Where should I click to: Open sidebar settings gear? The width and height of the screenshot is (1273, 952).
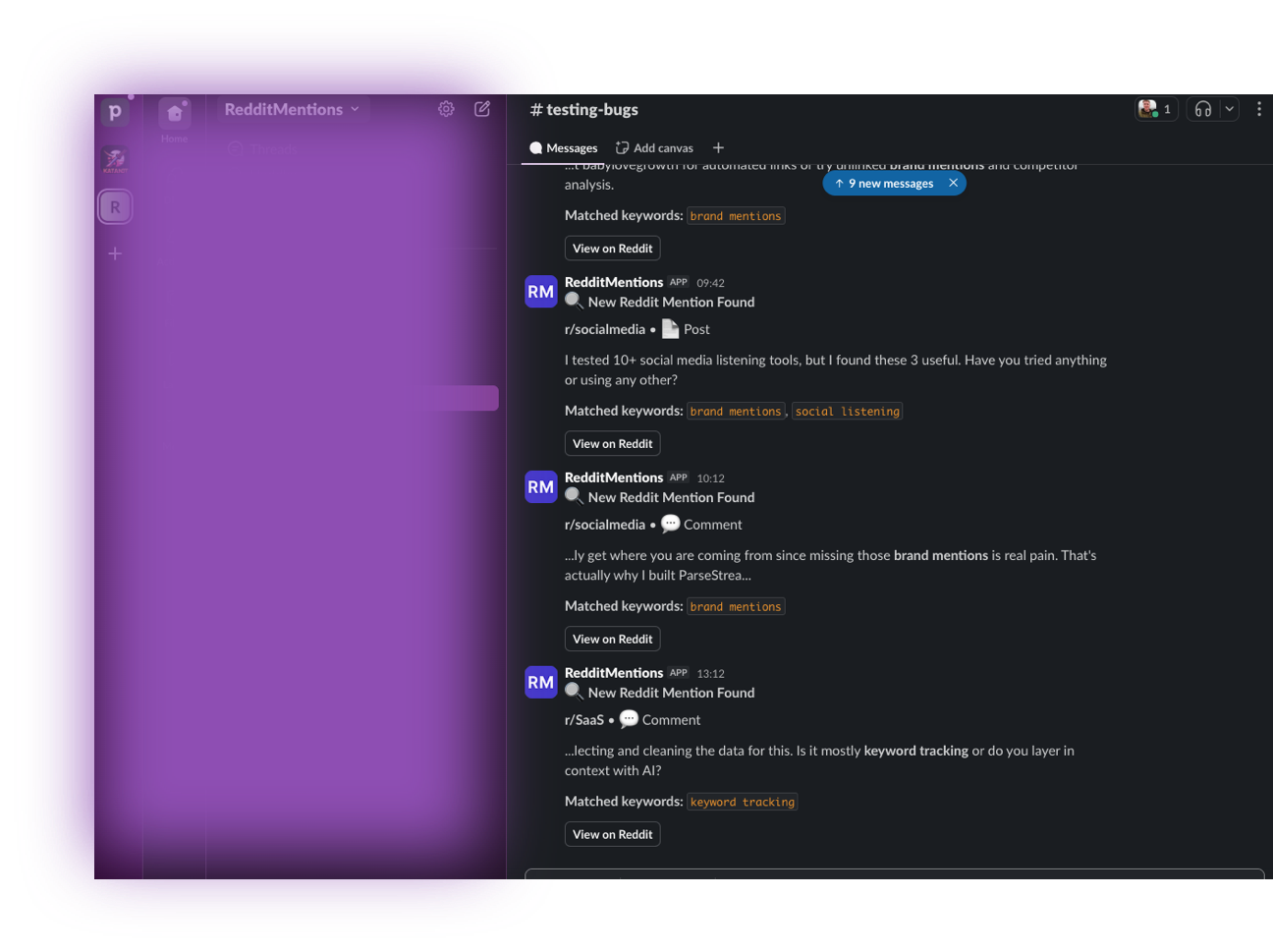click(x=446, y=109)
